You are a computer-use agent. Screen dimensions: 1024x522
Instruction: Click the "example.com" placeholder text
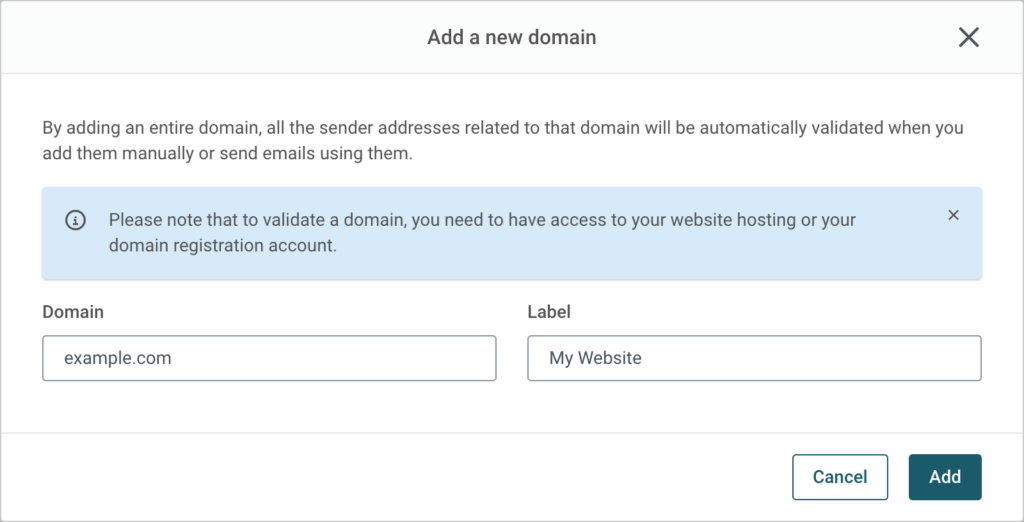pos(117,358)
